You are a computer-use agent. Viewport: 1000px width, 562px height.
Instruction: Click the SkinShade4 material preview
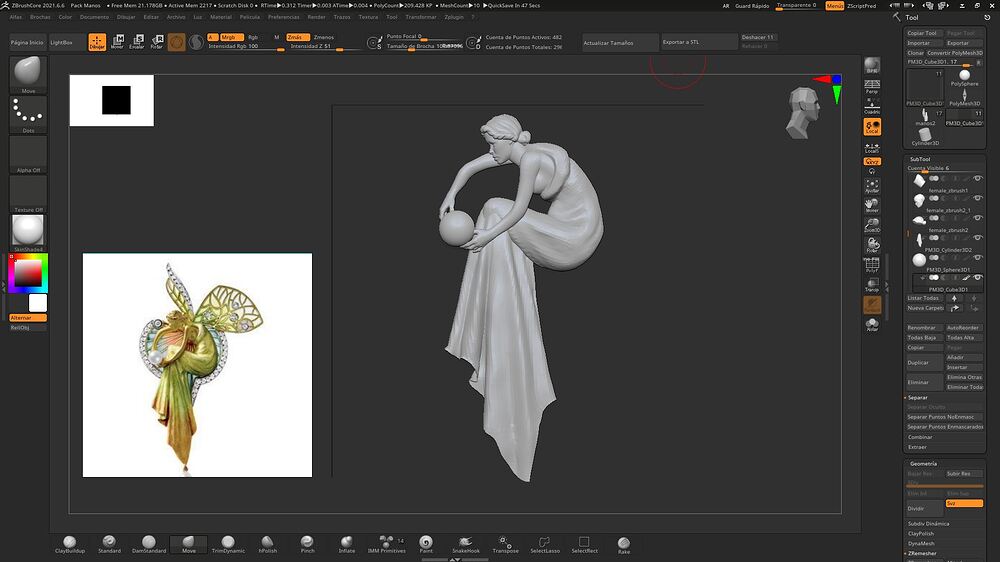28,232
